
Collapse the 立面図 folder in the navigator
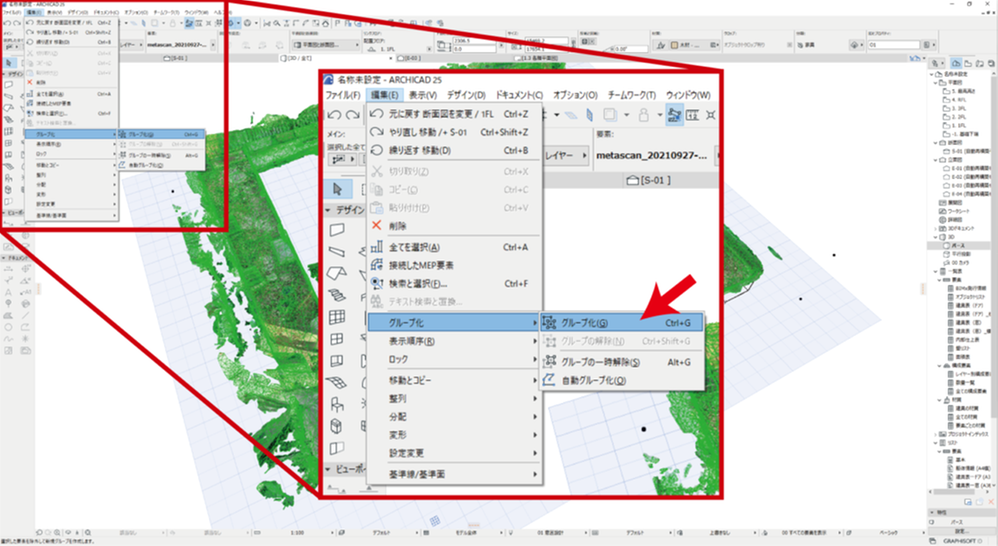936,160
